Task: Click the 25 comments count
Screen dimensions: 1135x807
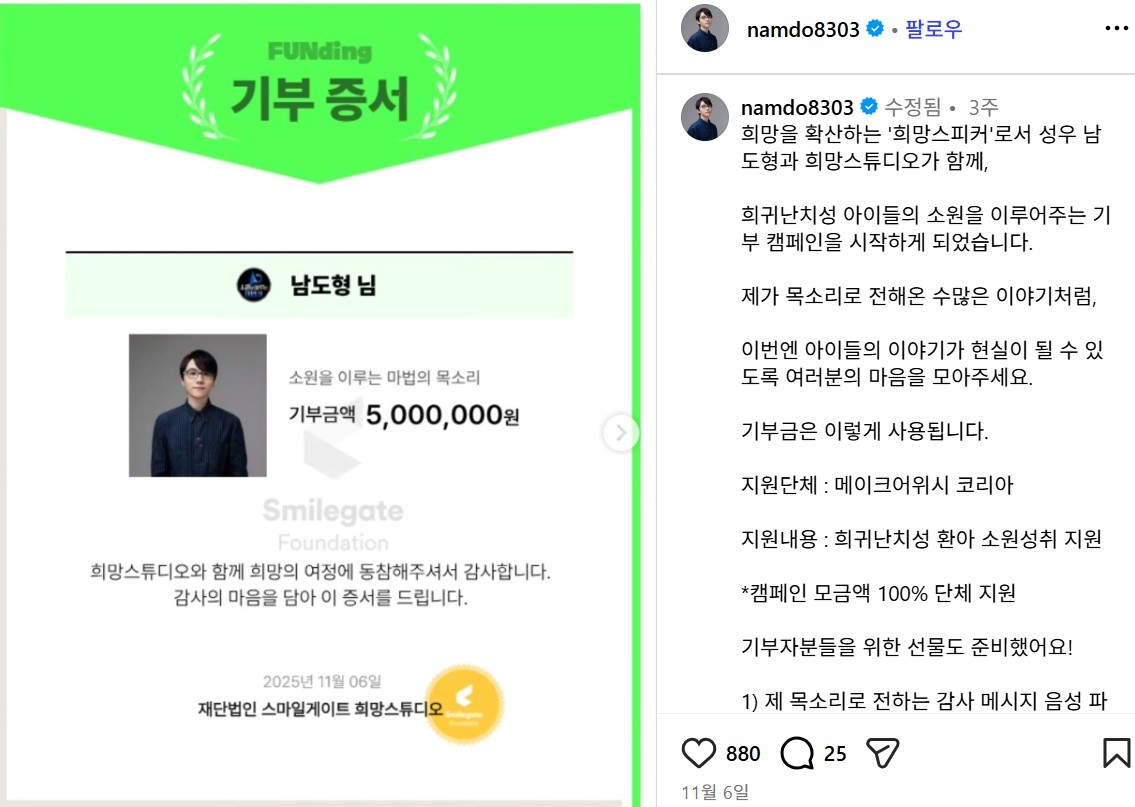Action: 835,753
